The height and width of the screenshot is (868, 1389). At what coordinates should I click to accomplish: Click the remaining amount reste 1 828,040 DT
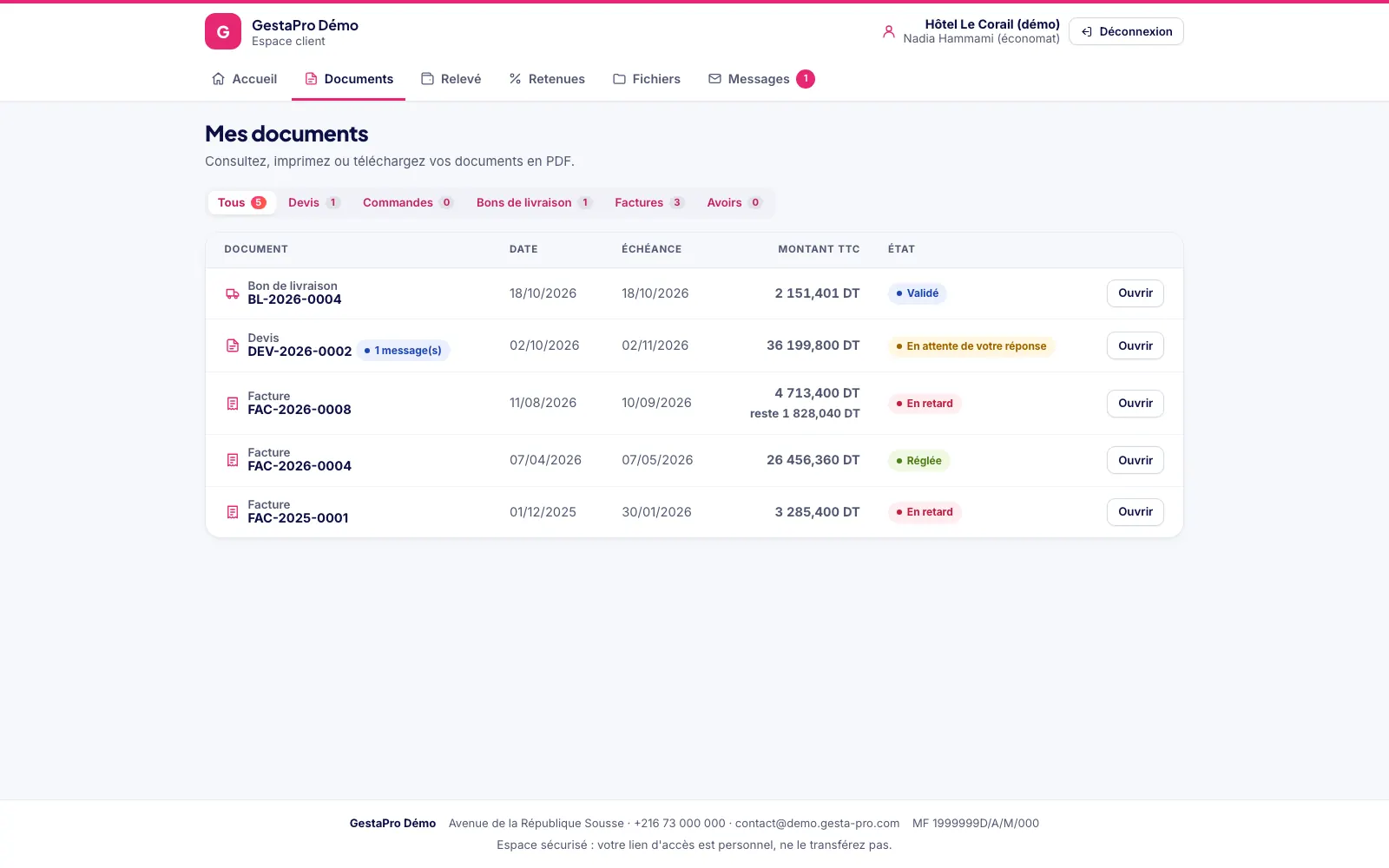pyautogui.click(x=805, y=413)
